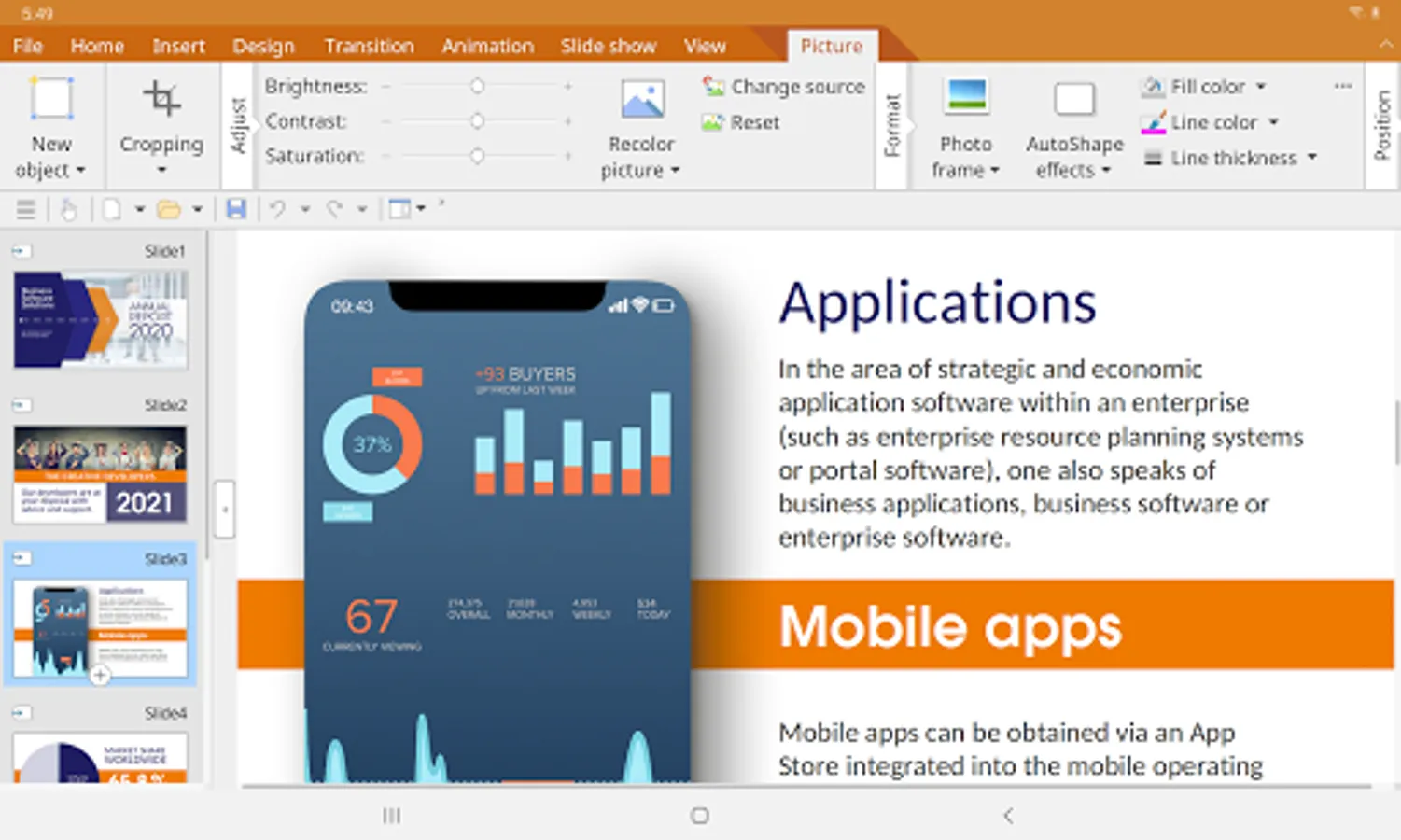
Task: Click Change source button
Action: coord(784,87)
